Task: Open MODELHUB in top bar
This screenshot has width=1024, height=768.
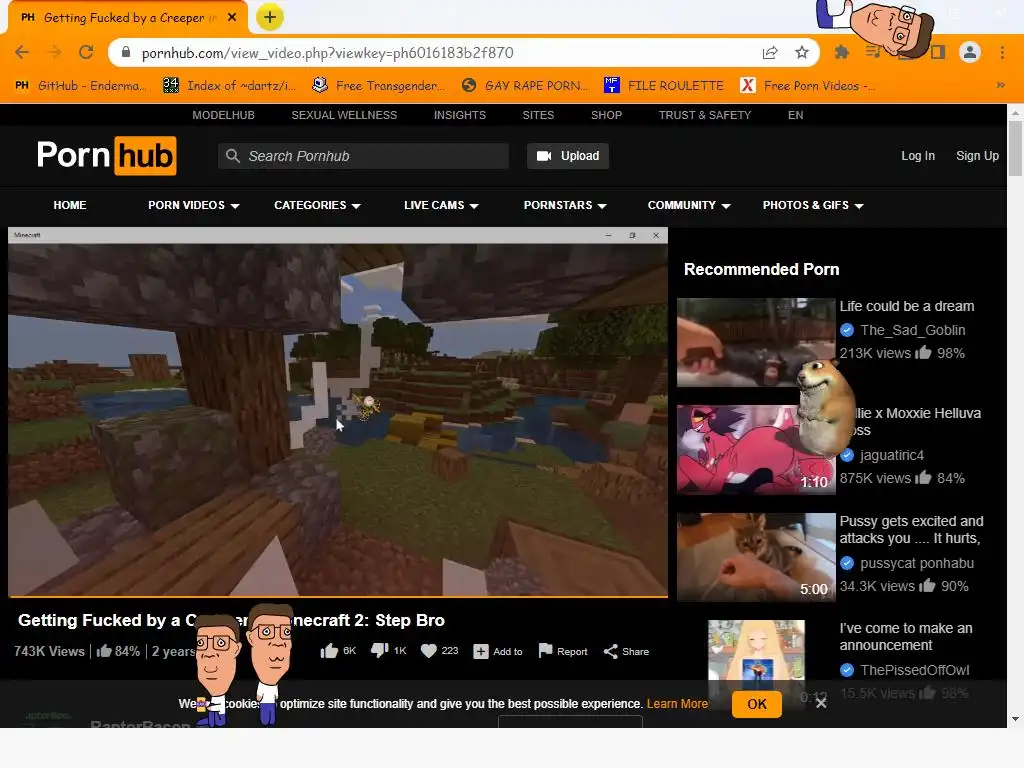Action: click(223, 115)
